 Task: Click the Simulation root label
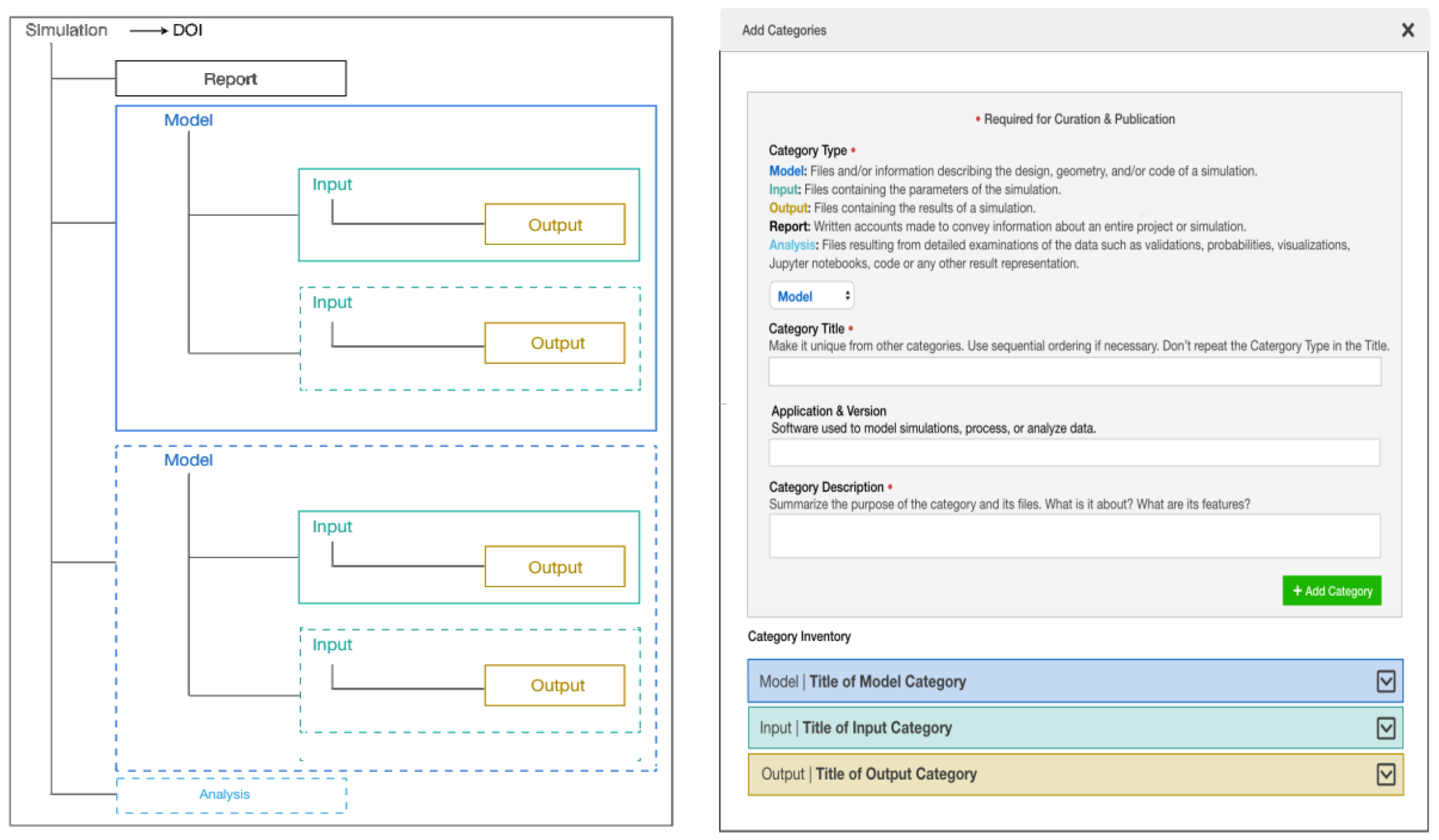click(x=66, y=30)
